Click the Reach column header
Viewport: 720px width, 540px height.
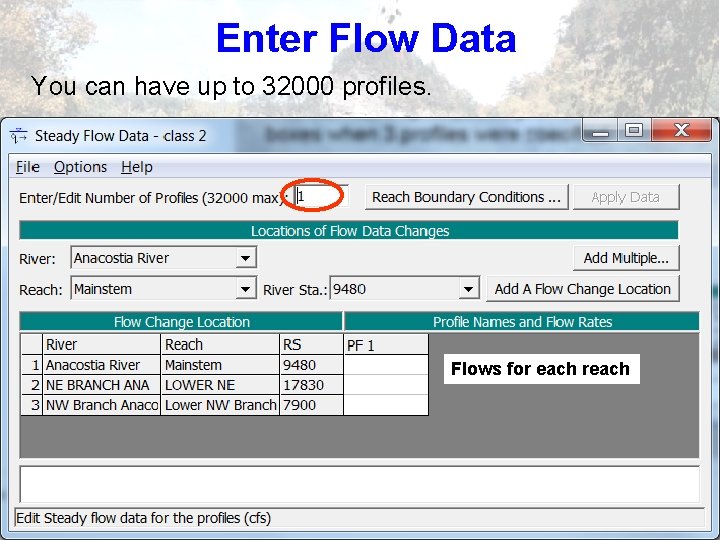[x=220, y=344]
